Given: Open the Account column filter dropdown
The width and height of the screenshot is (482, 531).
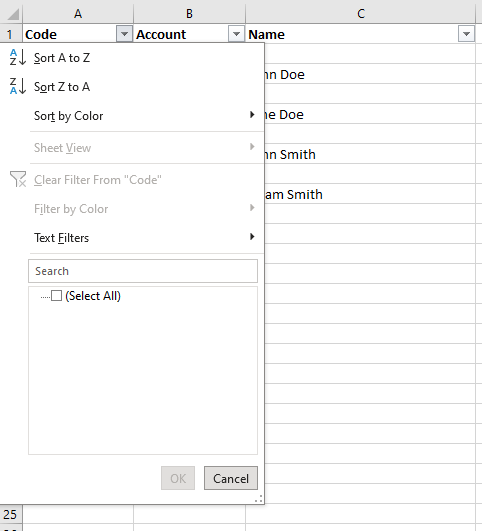Looking at the screenshot, I should click(236, 34).
